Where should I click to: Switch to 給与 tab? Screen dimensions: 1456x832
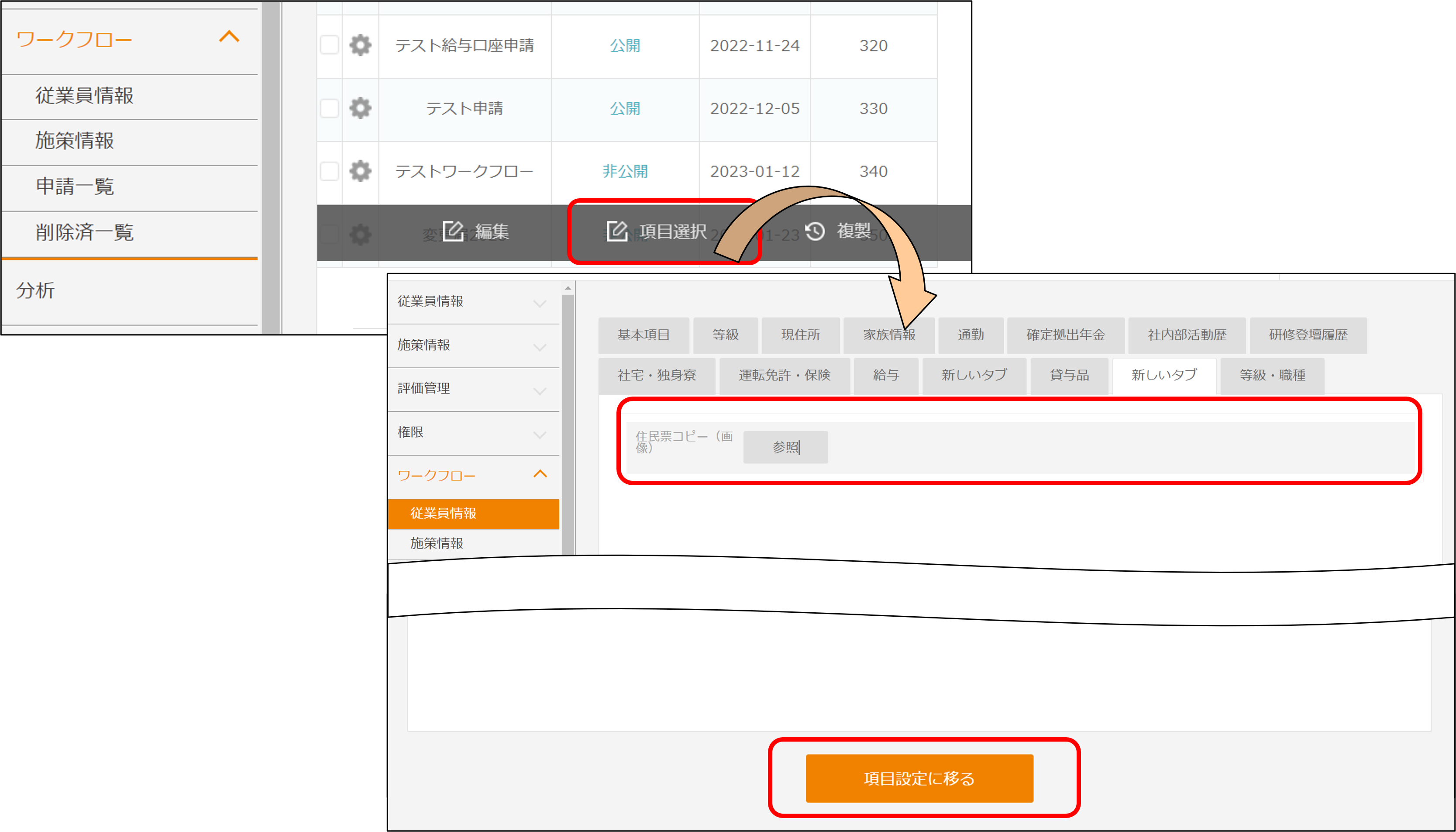(886, 376)
